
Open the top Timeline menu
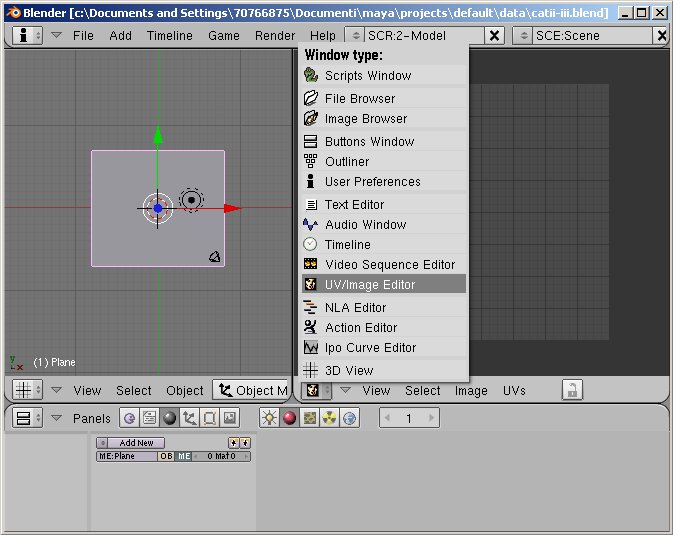(x=170, y=36)
